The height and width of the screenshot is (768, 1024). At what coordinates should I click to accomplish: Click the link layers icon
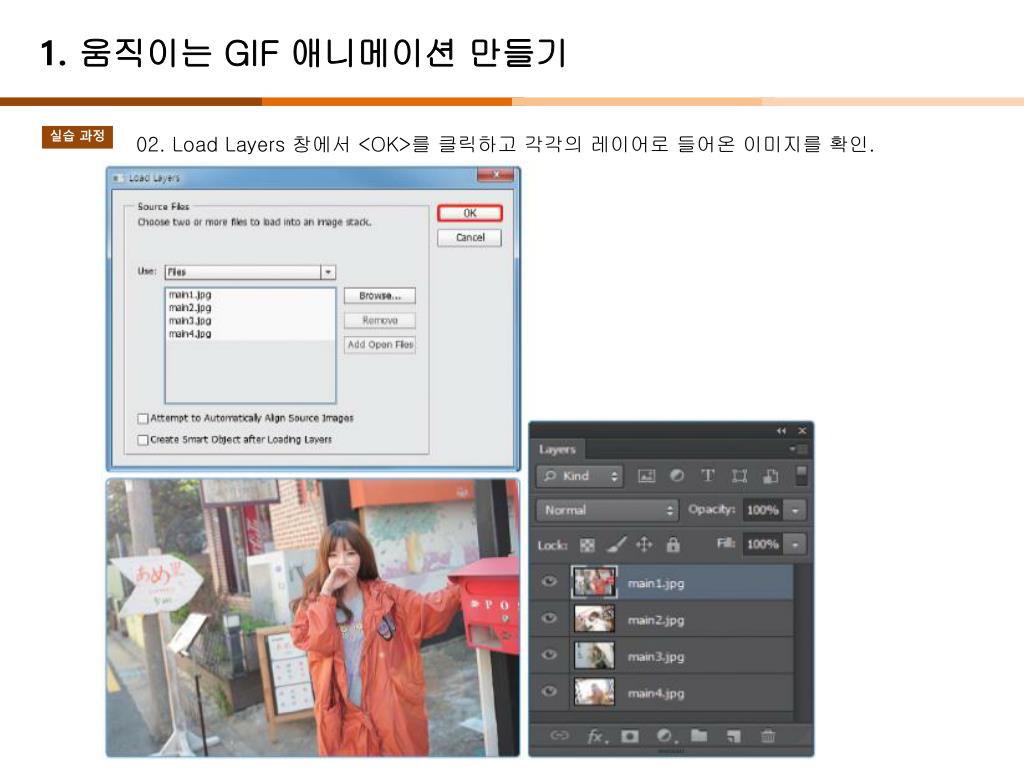[x=560, y=735]
